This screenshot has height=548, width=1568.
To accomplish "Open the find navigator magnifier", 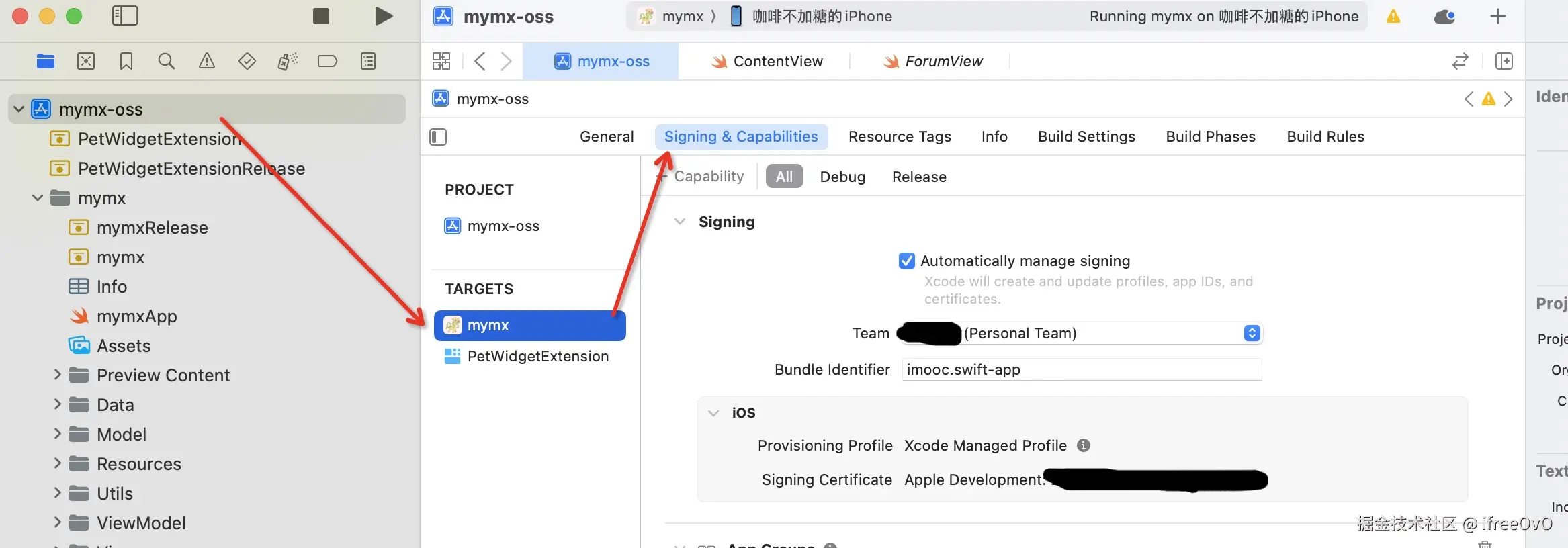I will tap(167, 62).
